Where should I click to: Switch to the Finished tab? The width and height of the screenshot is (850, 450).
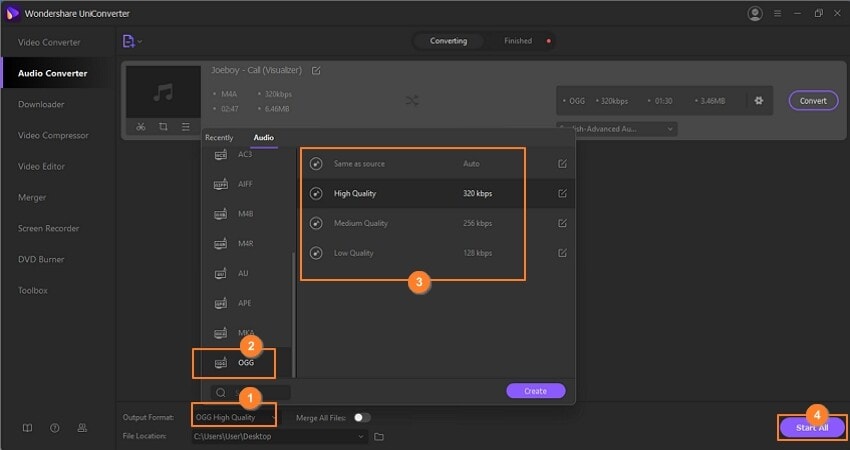pyautogui.click(x=518, y=41)
